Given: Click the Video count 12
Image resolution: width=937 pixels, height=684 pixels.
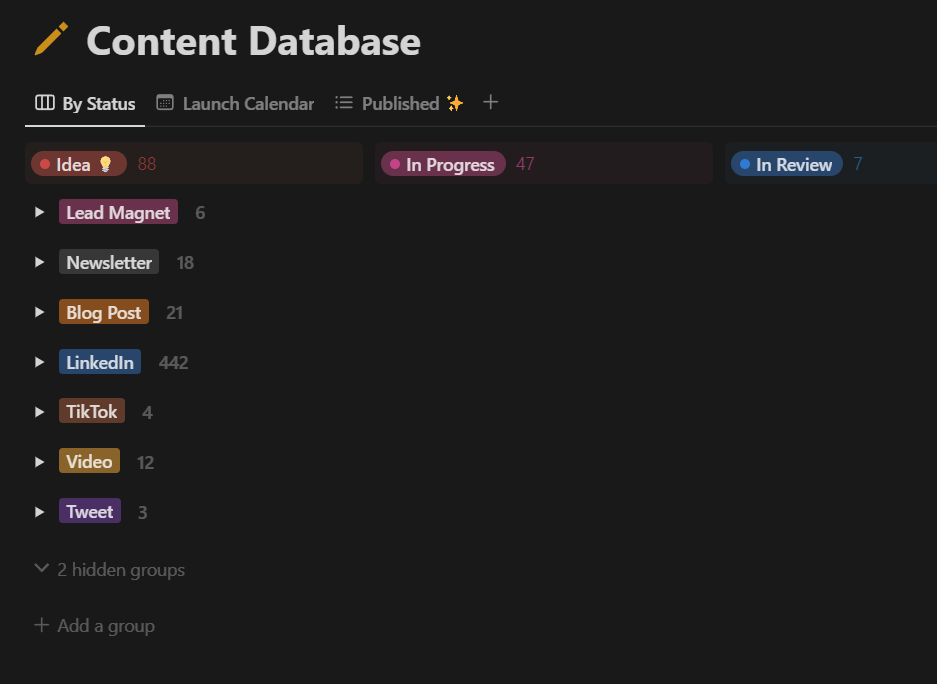Looking at the screenshot, I should tap(145, 462).
